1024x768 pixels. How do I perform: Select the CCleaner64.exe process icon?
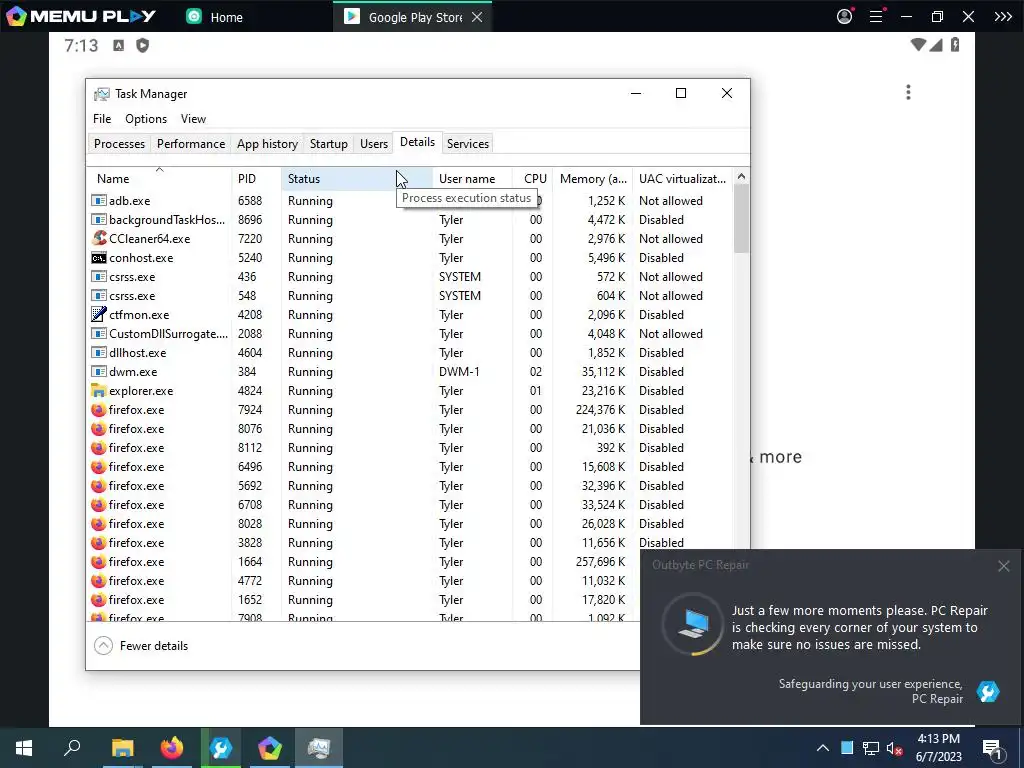click(x=99, y=238)
